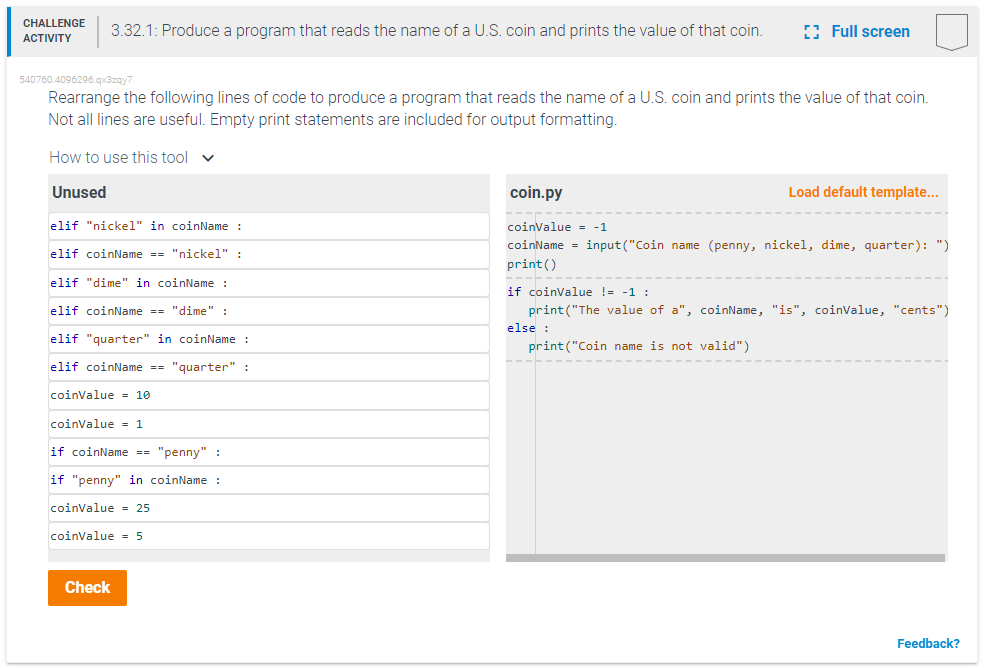
Task: Click the Feedback? link
Action: [928, 643]
